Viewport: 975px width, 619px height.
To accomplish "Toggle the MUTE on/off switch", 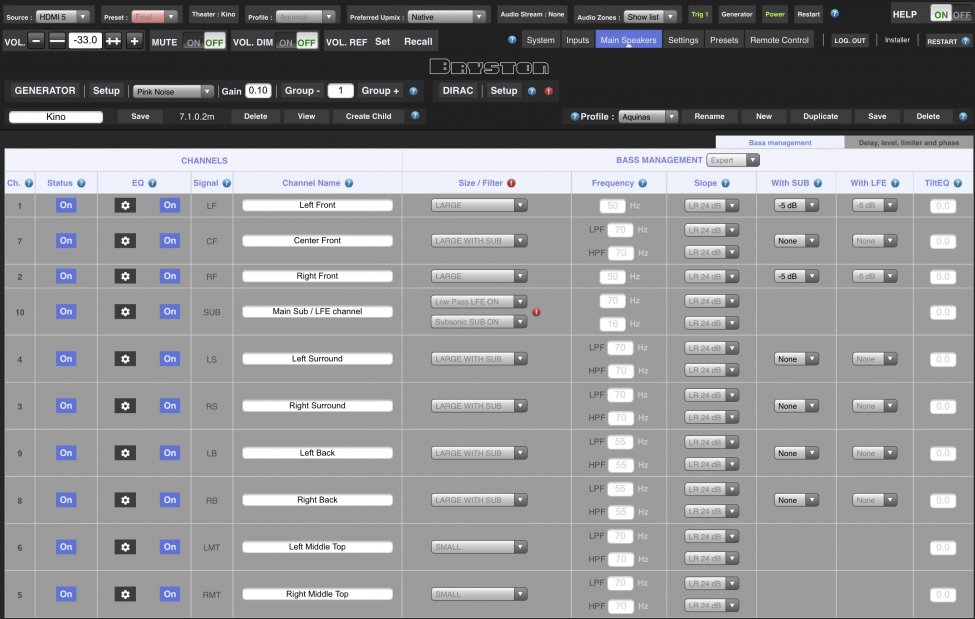I will click(205, 42).
